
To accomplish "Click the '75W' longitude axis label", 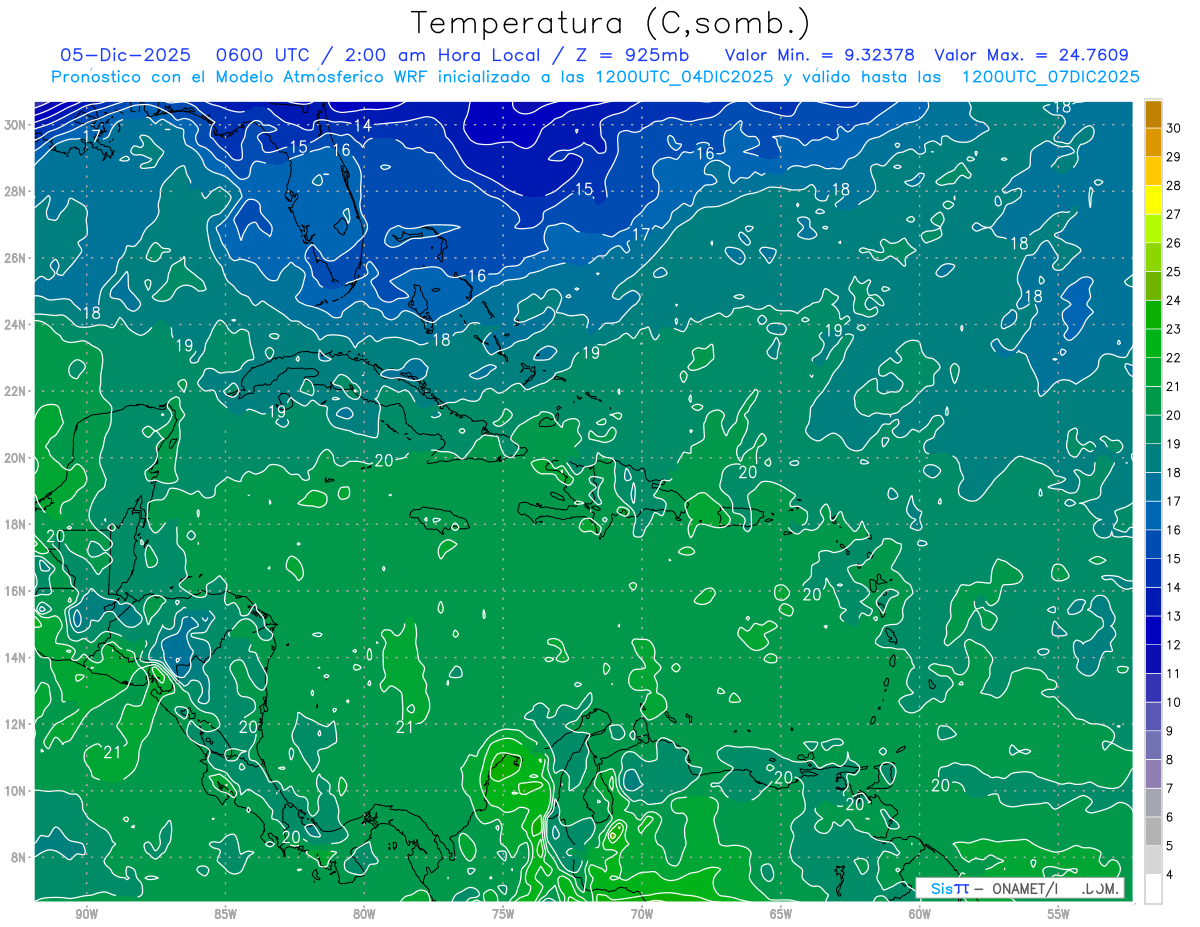I will (x=503, y=914).
